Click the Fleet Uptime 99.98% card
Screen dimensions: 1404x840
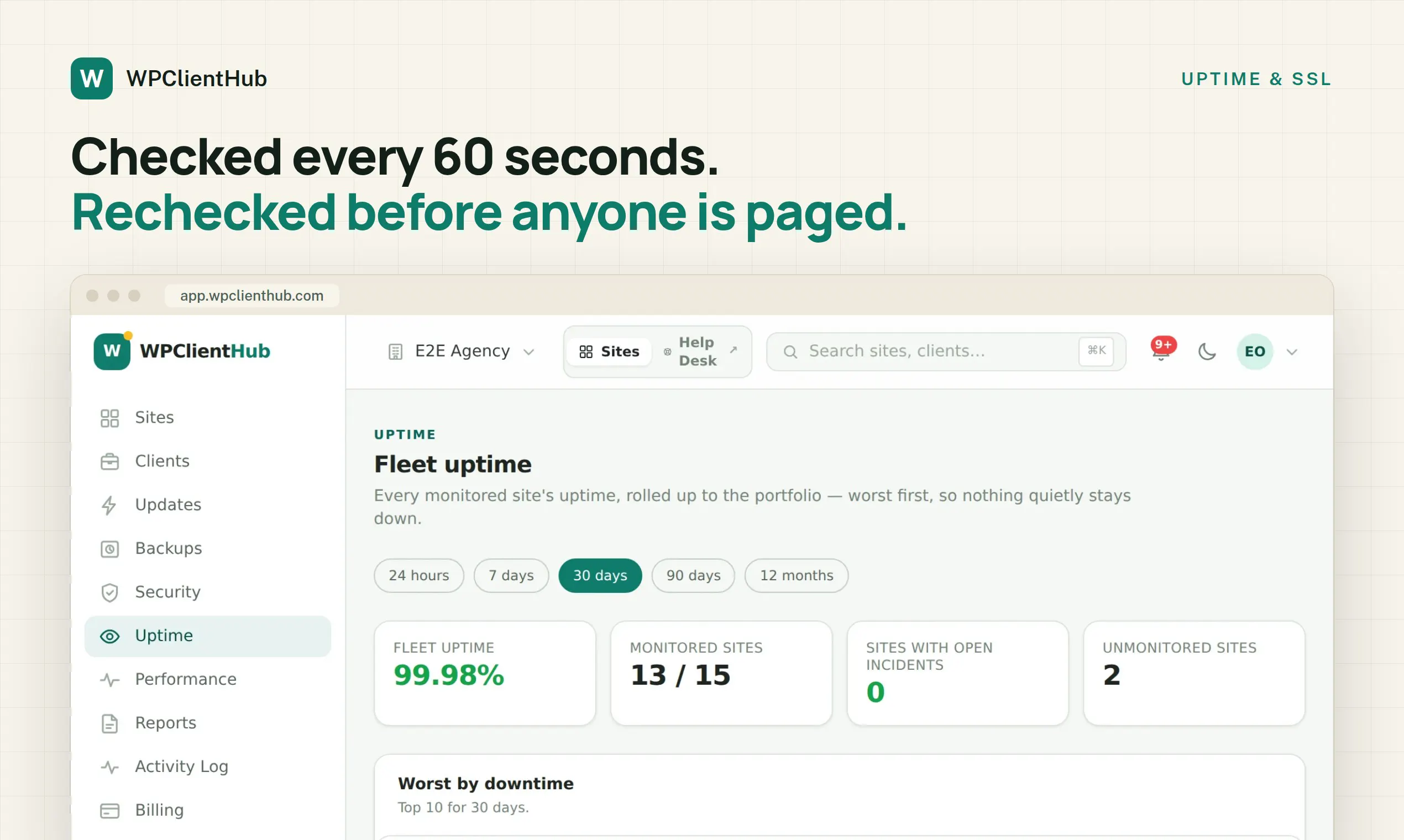pyautogui.click(x=485, y=673)
